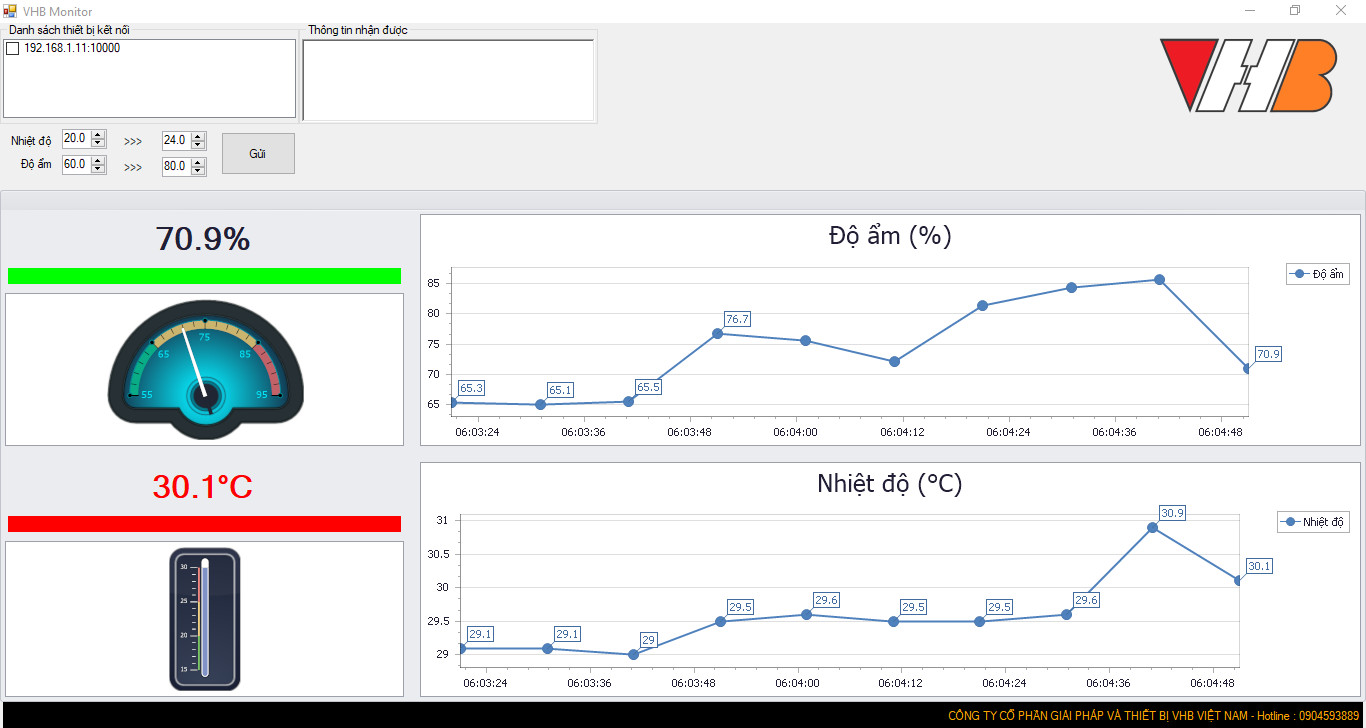This screenshot has height=728, width=1366.
Task: Focus the Độ ẩm 80.0 value field
Action: [x=176, y=166]
